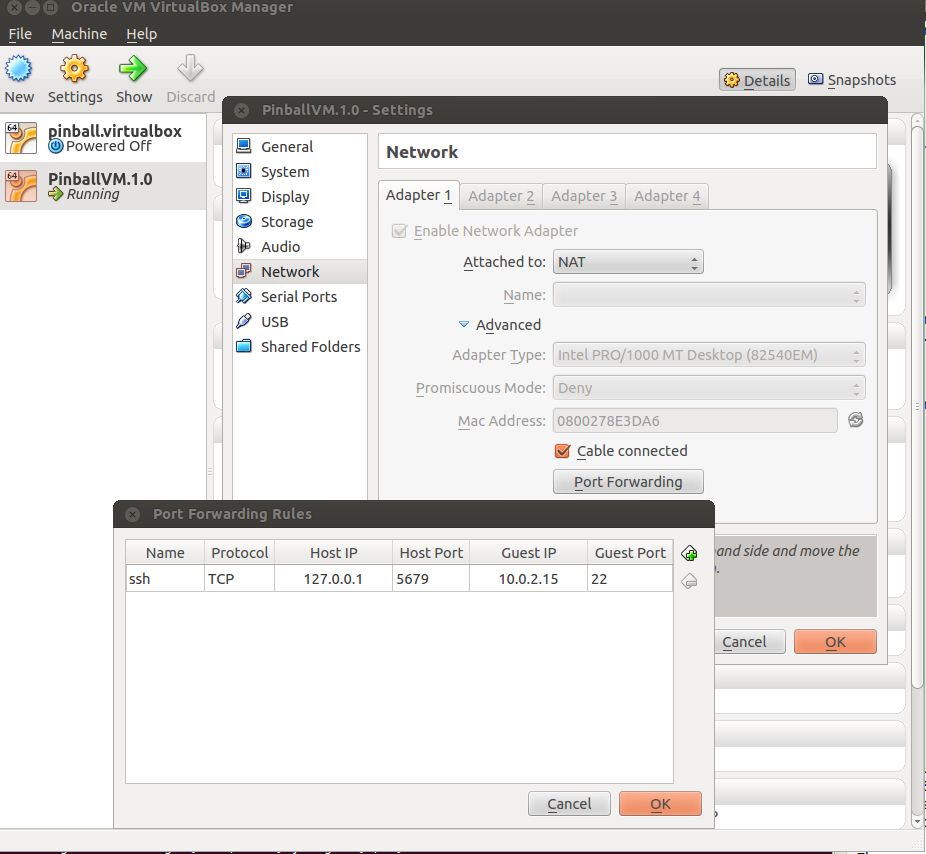
Task: Click the Snapshots view button
Action: [852, 80]
